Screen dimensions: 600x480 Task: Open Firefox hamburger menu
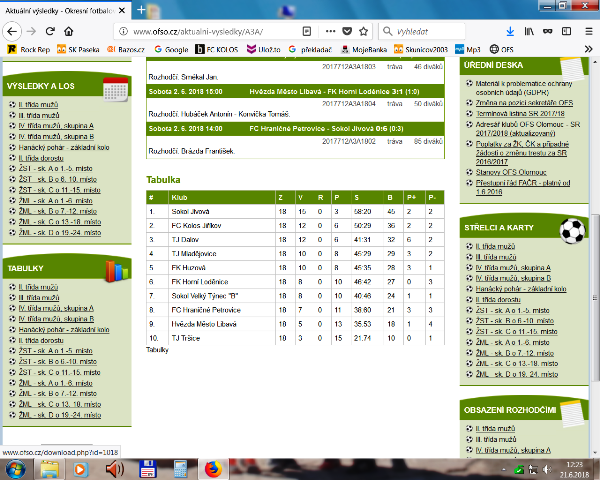coord(589,31)
